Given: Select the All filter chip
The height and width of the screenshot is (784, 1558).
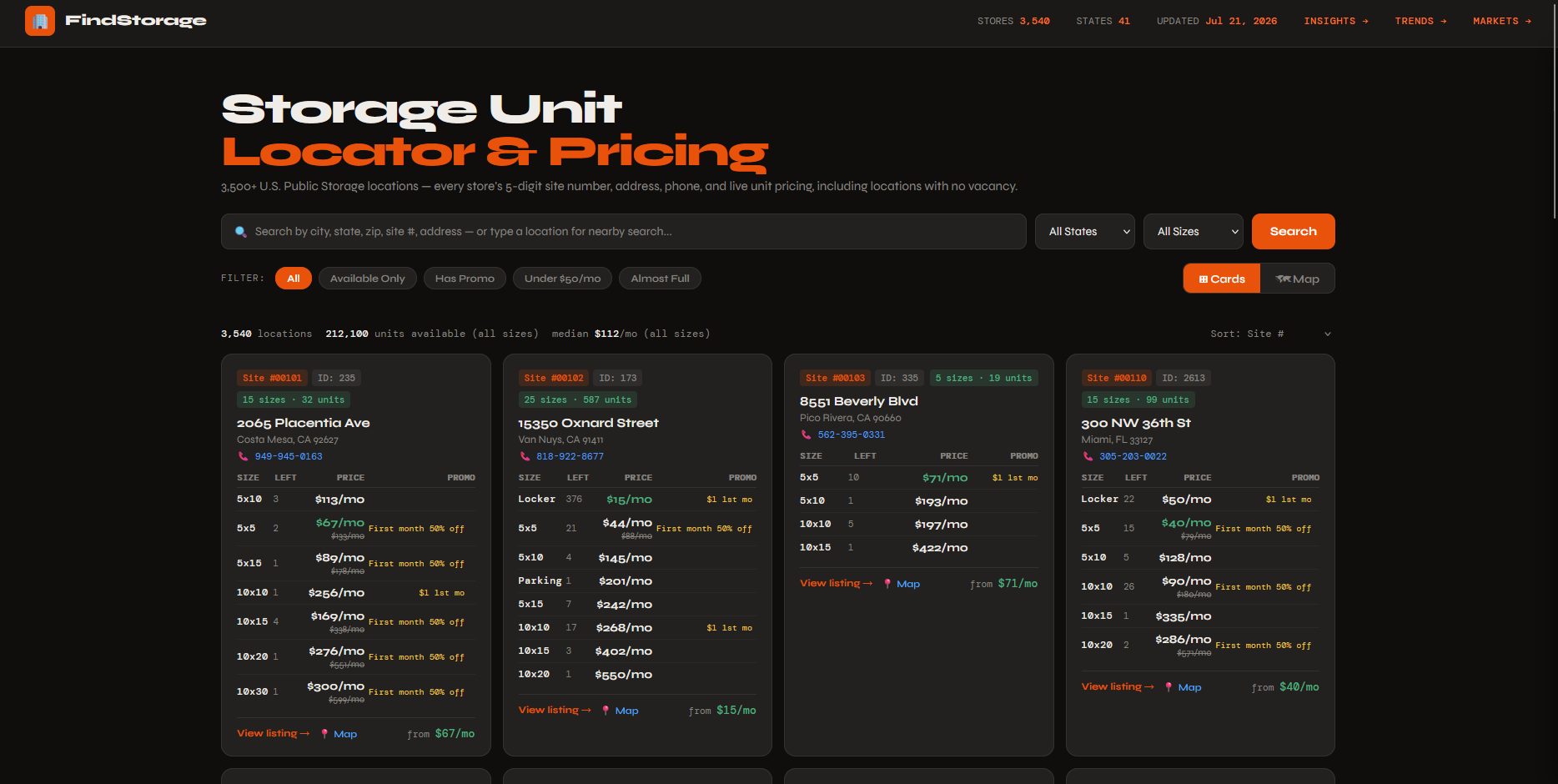Looking at the screenshot, I should coord(294,279).
